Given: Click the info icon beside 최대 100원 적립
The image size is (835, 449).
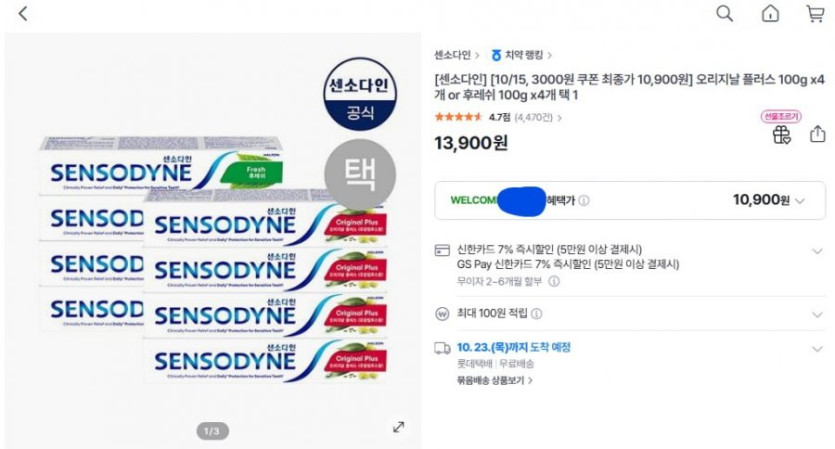Looking at the screenshot, I should [x=537, y=313].
